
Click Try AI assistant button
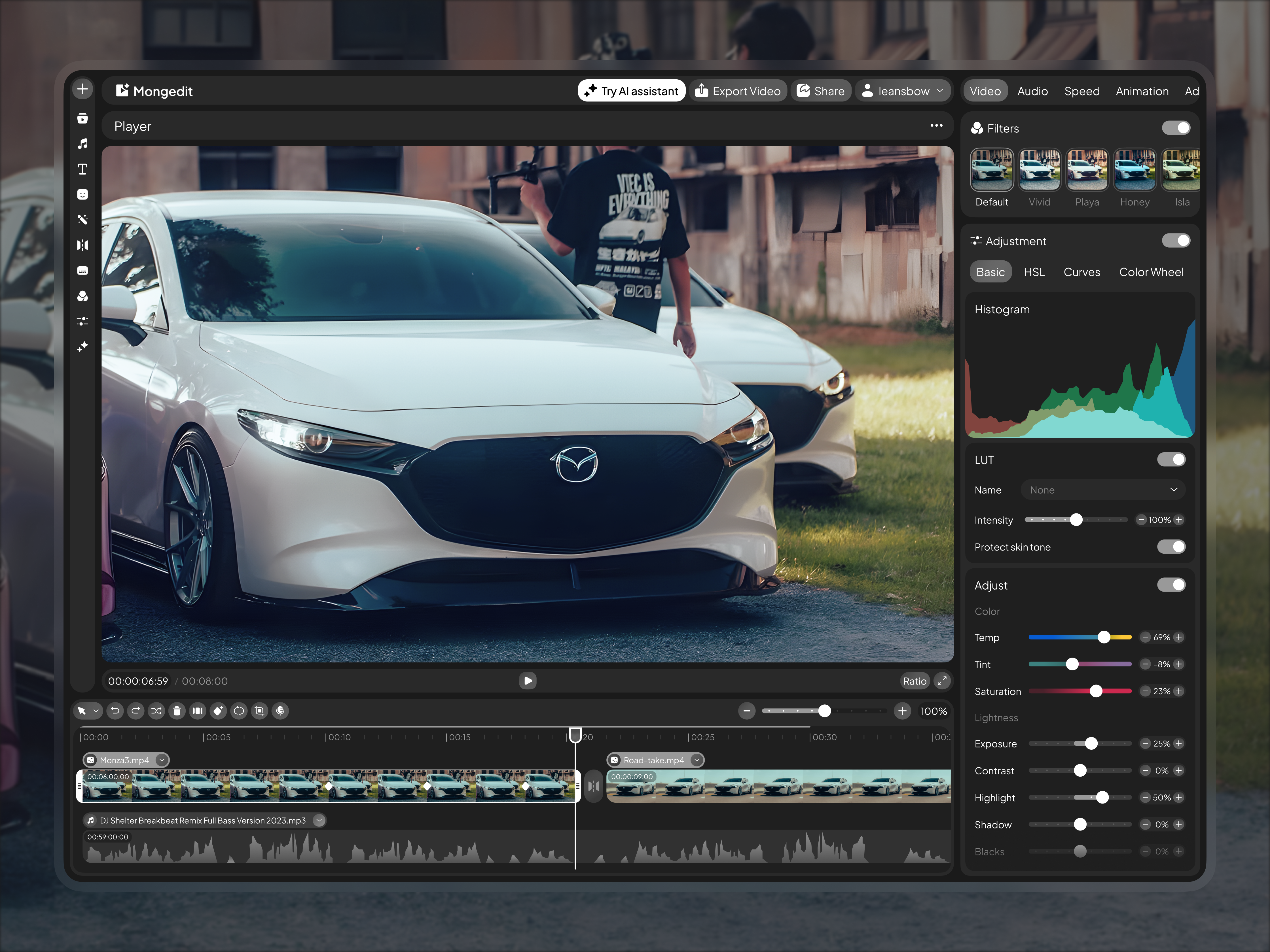pos(632,91)
